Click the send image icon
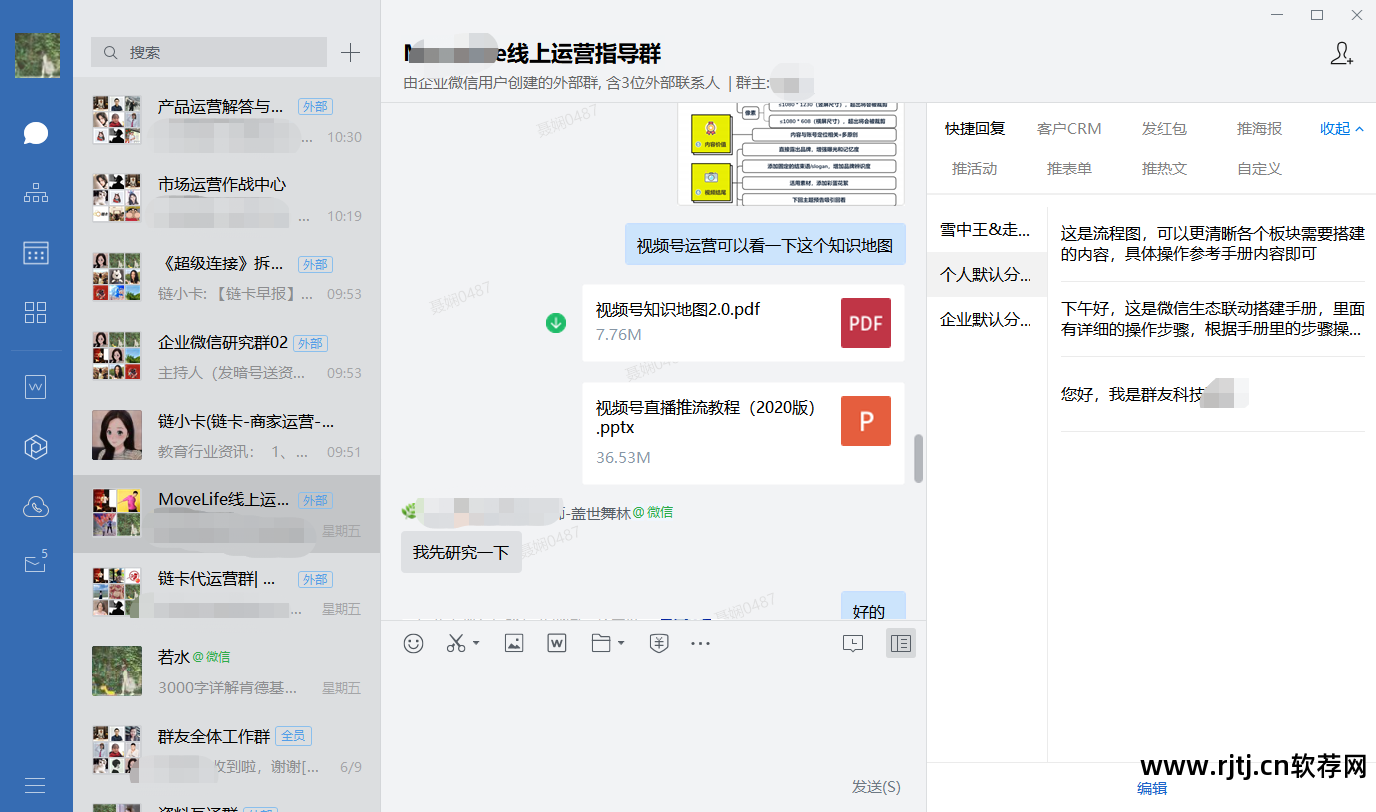Screen dimensions: 1376x812 tap(513, 643)
